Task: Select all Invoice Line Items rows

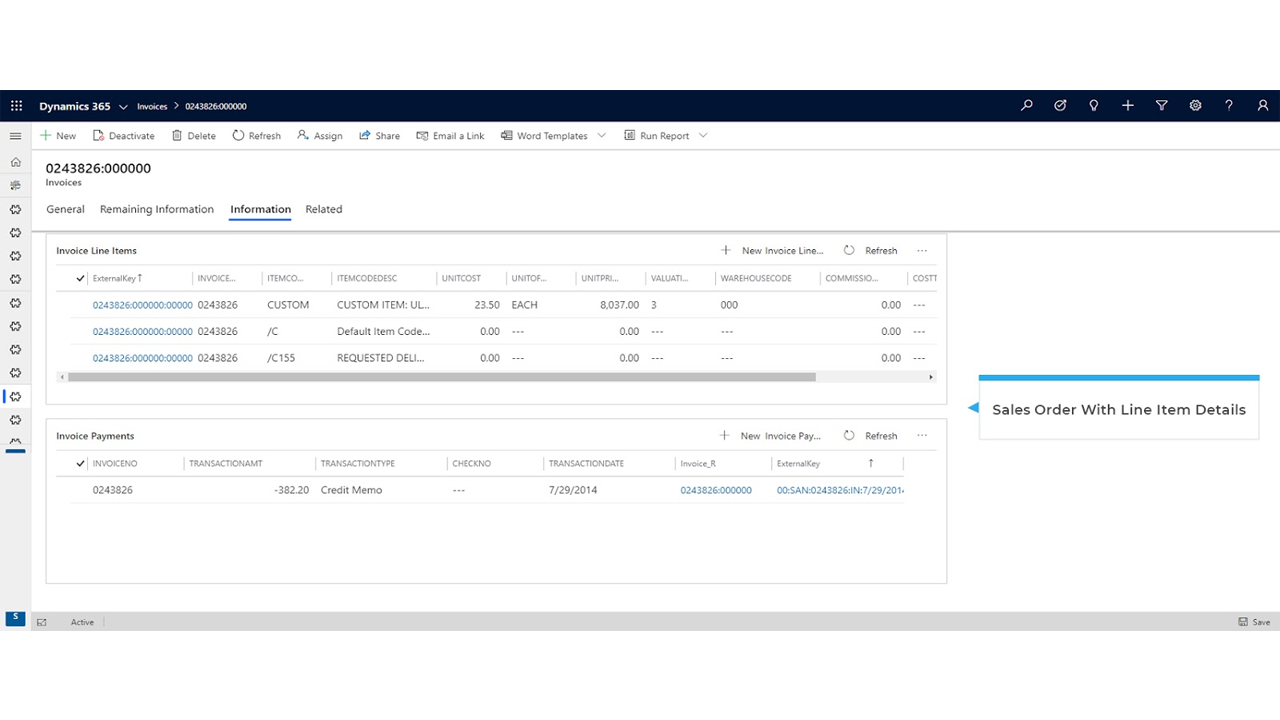Action: pos(81,278)
